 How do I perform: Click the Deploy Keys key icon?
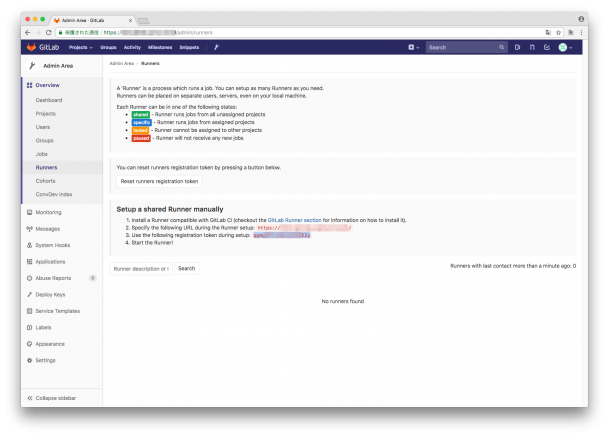point(30,294)
